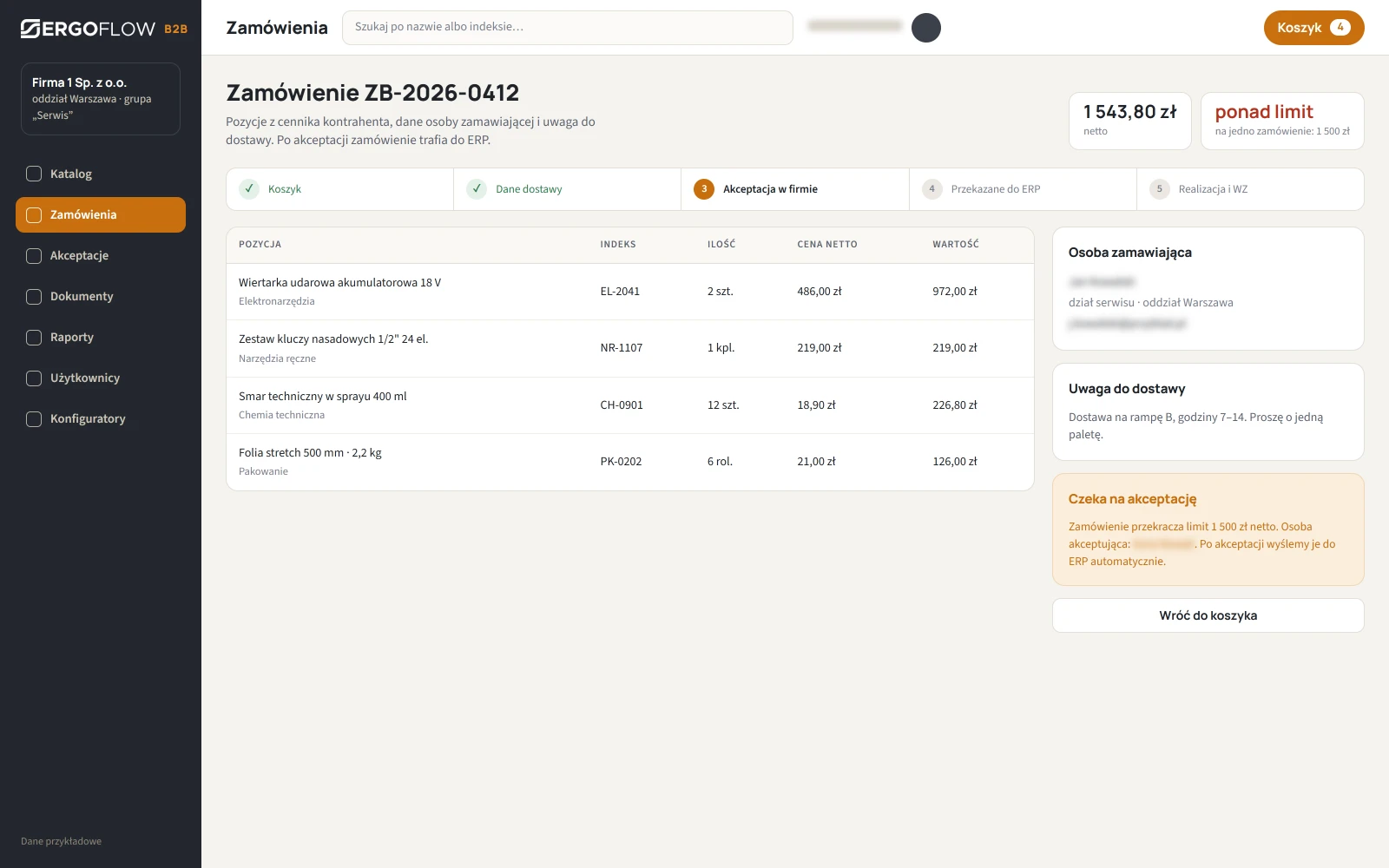Screen dimensions: 1389x868
Task: Go to Akceptacje in the sidebar
Action: (101, 255)
